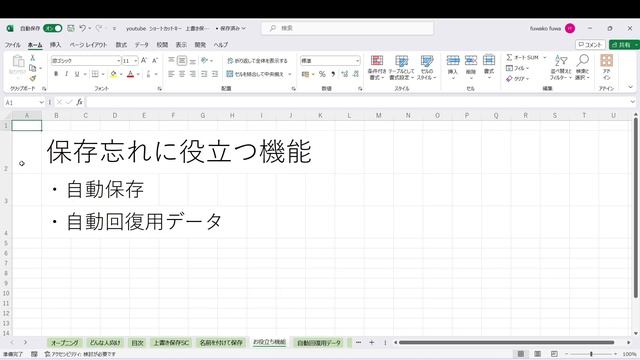
Task: Click the zoom slider in status bar
Action: click(591, 354)
